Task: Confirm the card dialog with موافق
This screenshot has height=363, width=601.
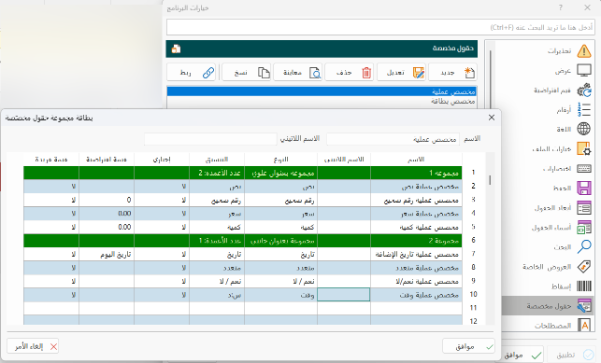Action: pyautogui.click(x=468, y=347)
